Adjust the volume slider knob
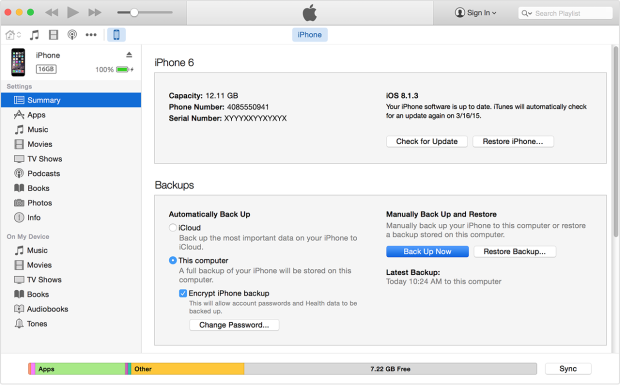 [x=134, y=13]
